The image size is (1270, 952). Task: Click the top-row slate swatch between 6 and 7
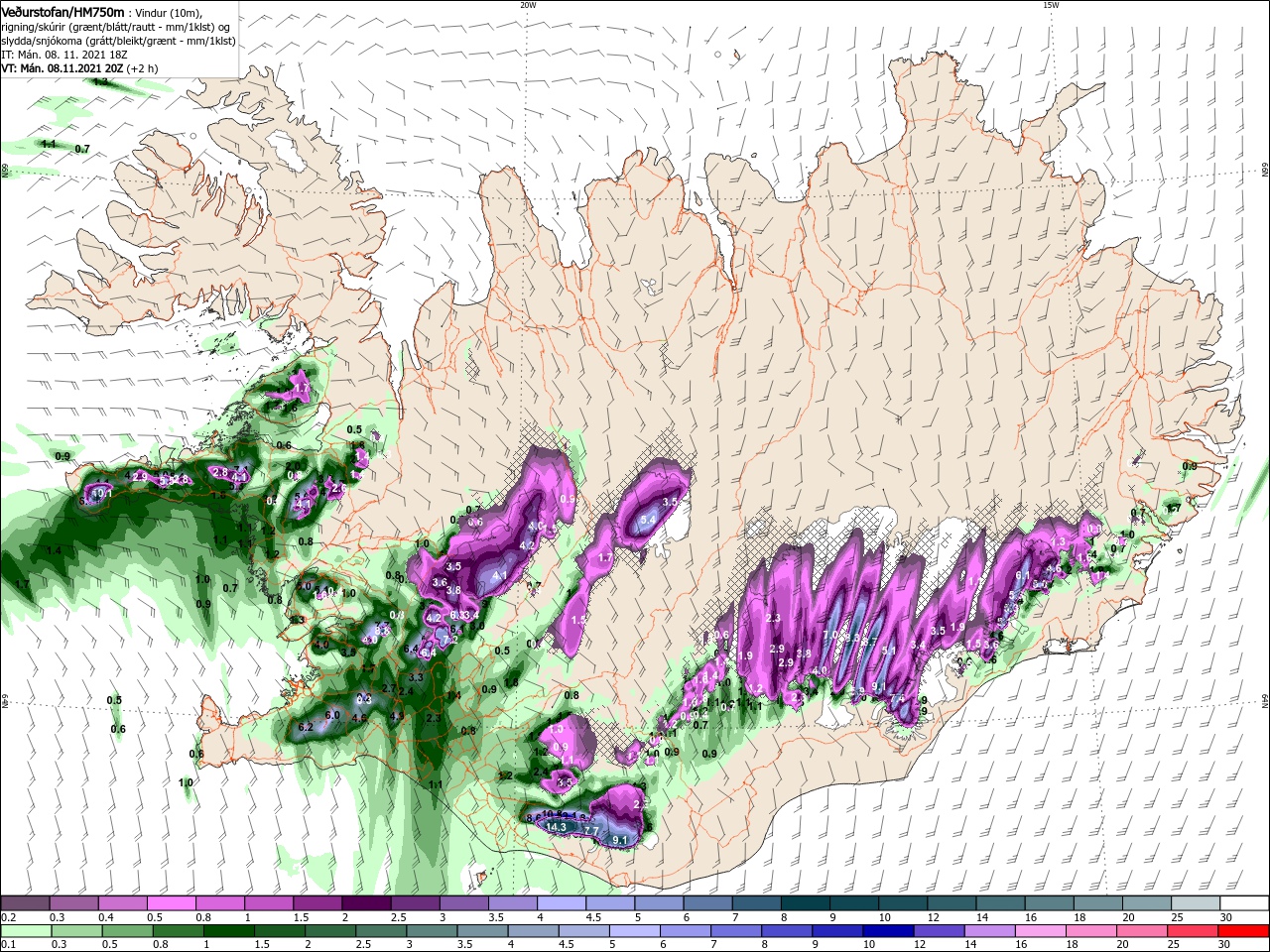coord(706,902)
